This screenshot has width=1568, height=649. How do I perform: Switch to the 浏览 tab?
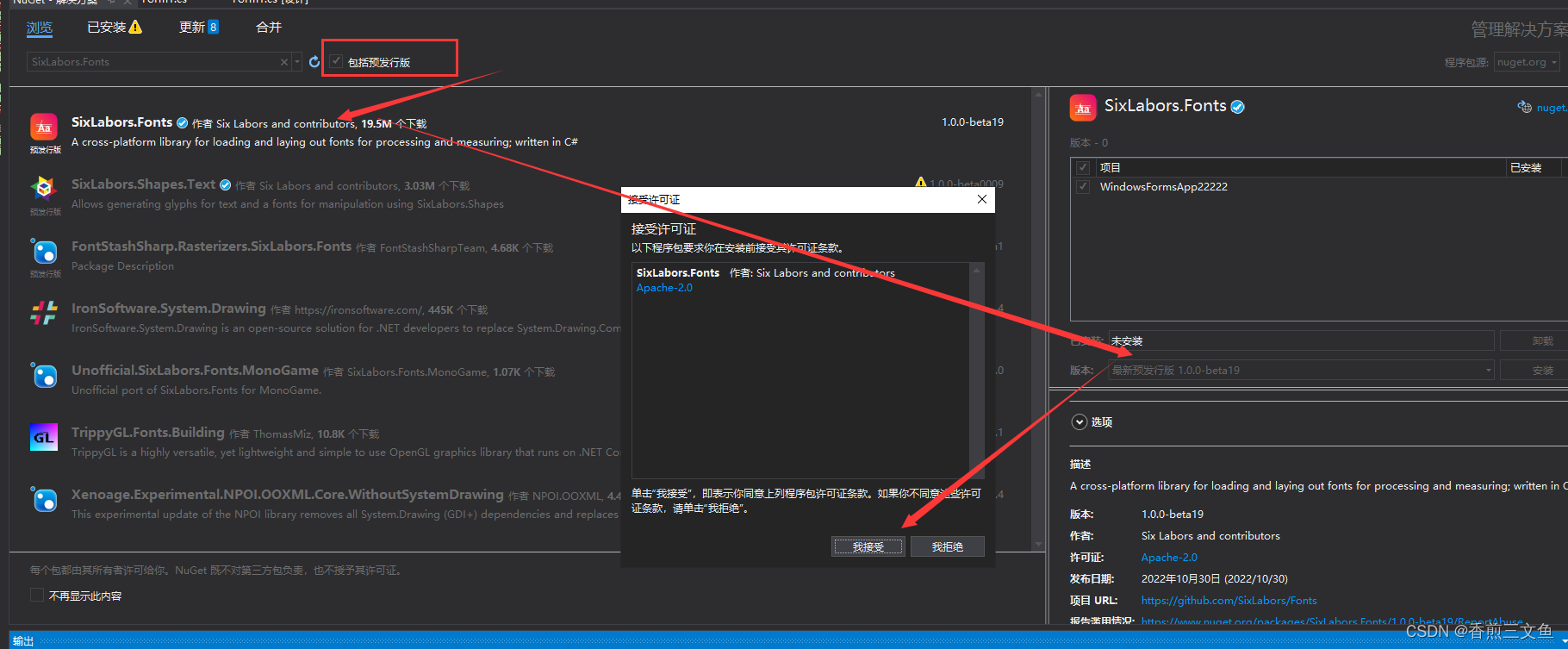click(x=40, y=28)
